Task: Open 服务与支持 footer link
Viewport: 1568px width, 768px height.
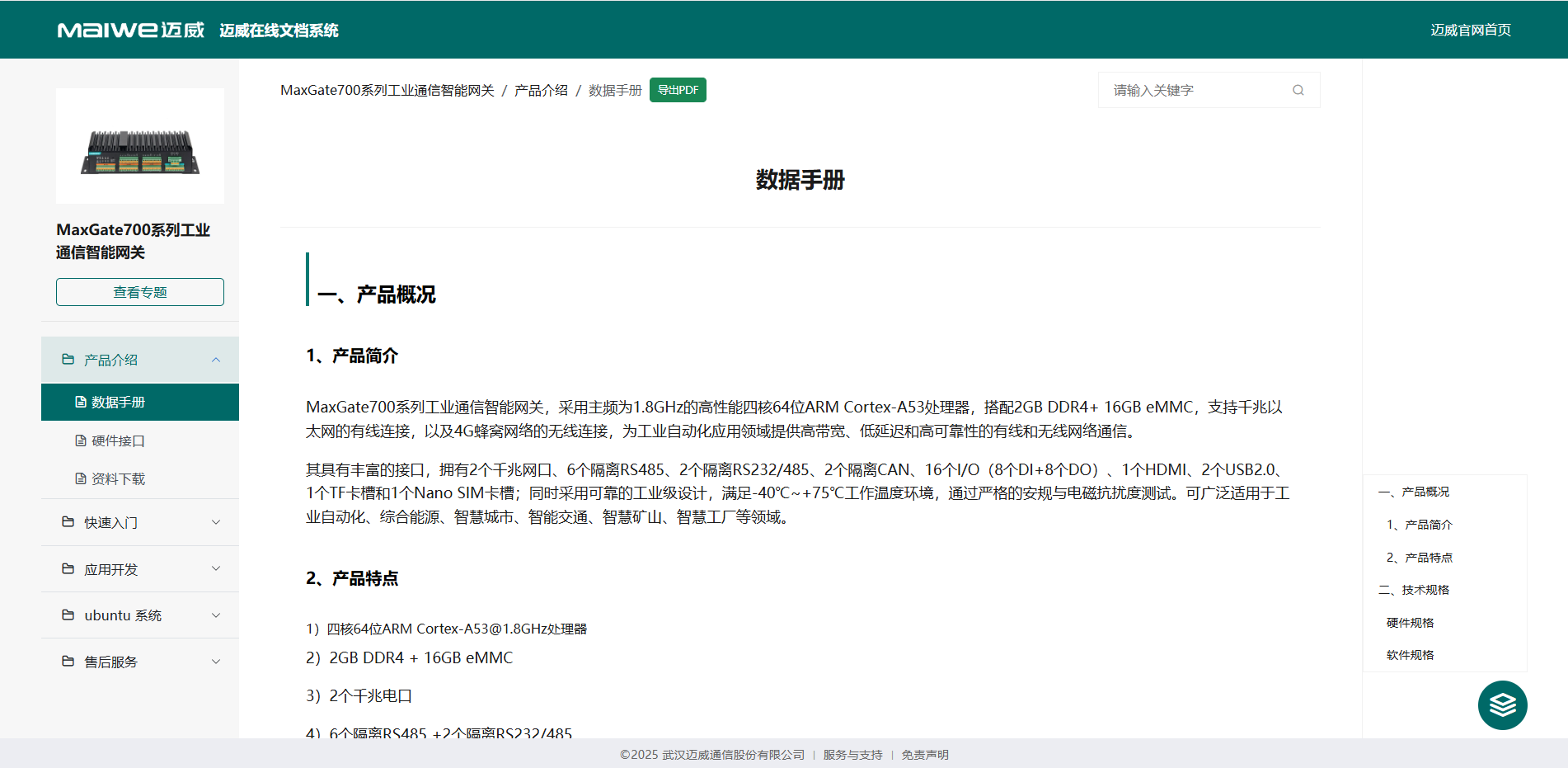Action: click(x=852, y=755)
